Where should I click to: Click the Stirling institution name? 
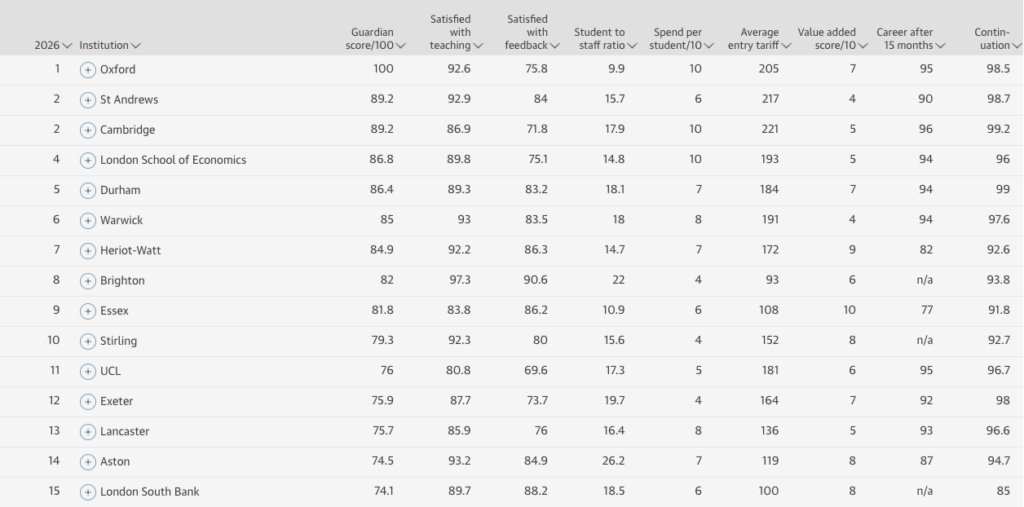point(118,341)
